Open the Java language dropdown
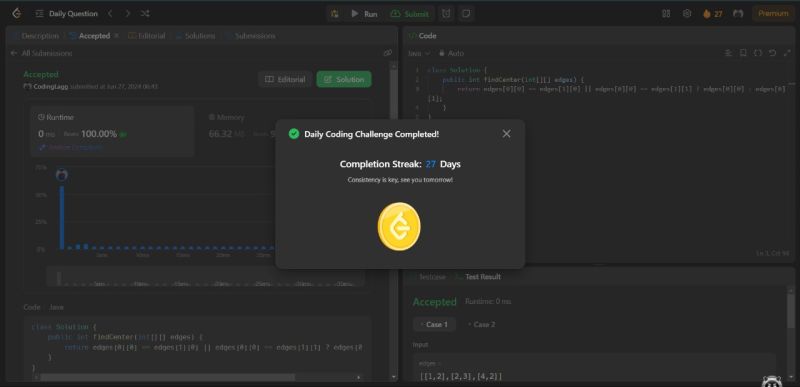 pyautogui.click(x=419, y=53)
